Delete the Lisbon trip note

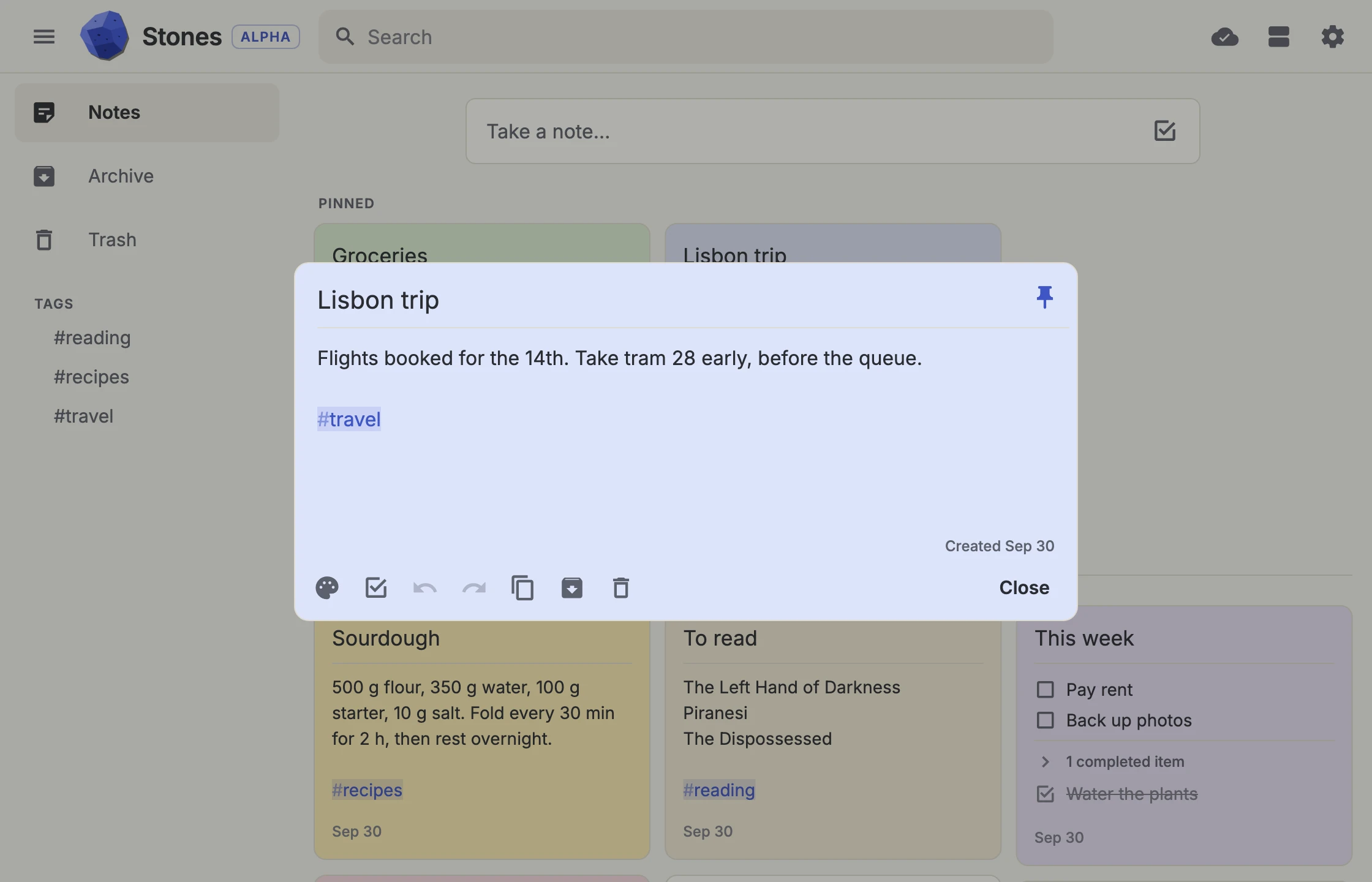coord(621,588)
